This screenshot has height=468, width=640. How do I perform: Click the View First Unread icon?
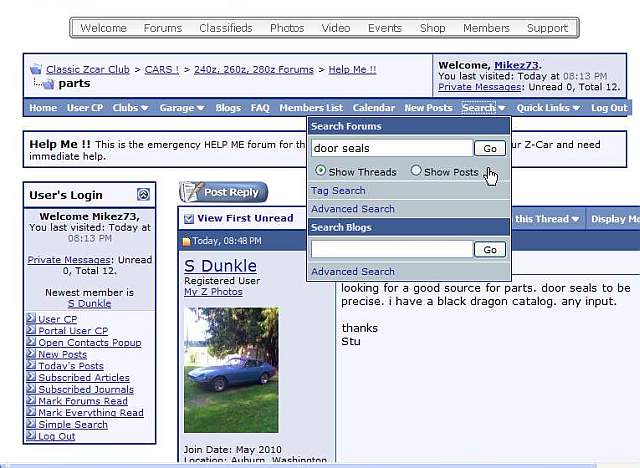(x=189, y=219)
